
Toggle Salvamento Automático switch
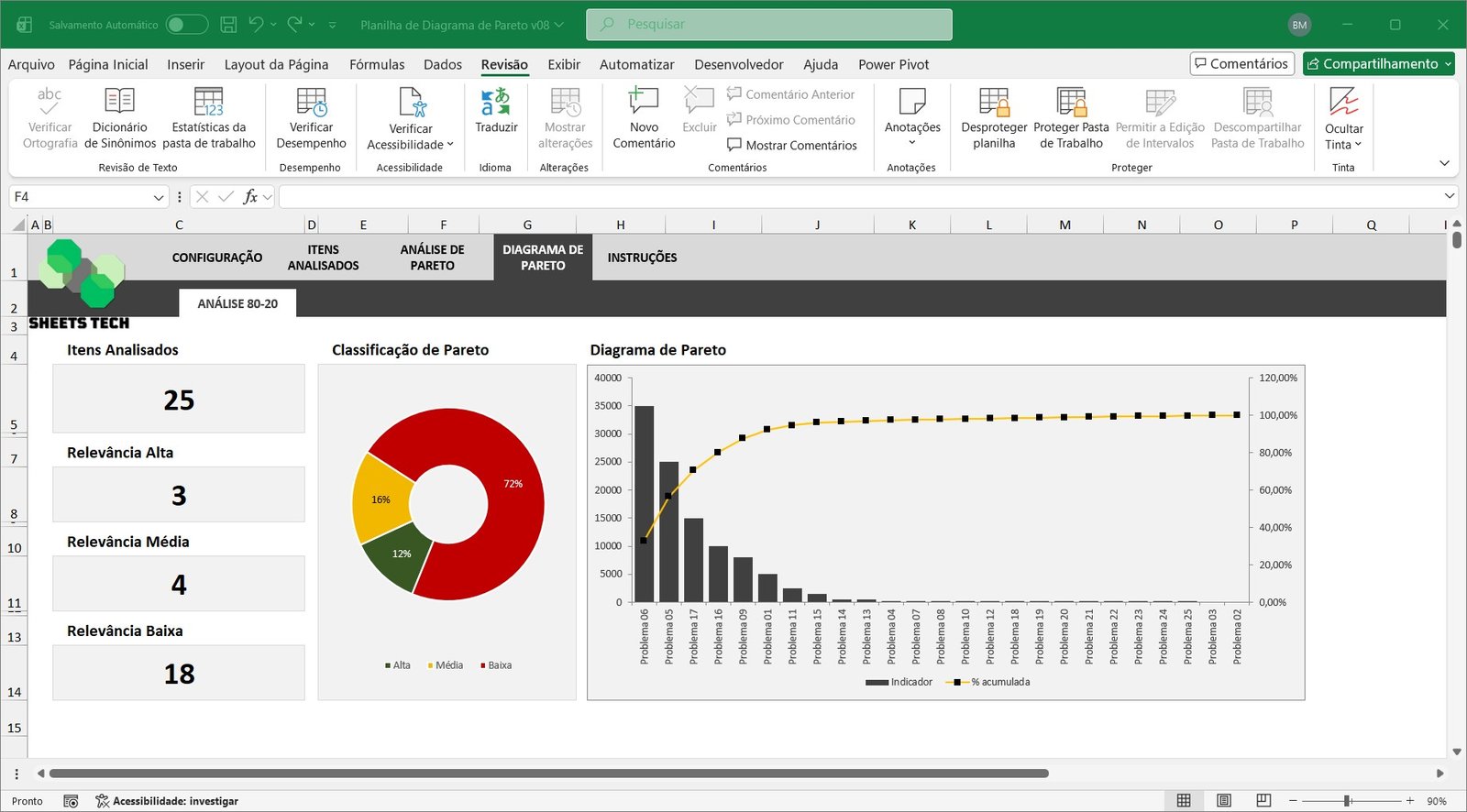[x=186, y=25]
